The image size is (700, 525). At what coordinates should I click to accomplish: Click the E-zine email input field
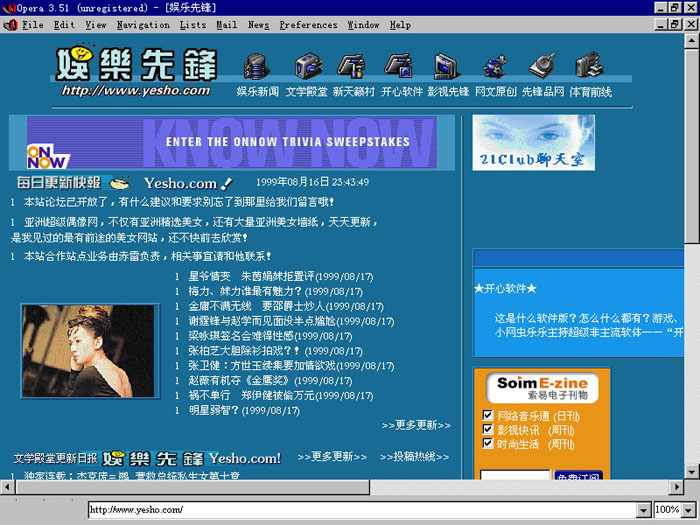point(515,474)
